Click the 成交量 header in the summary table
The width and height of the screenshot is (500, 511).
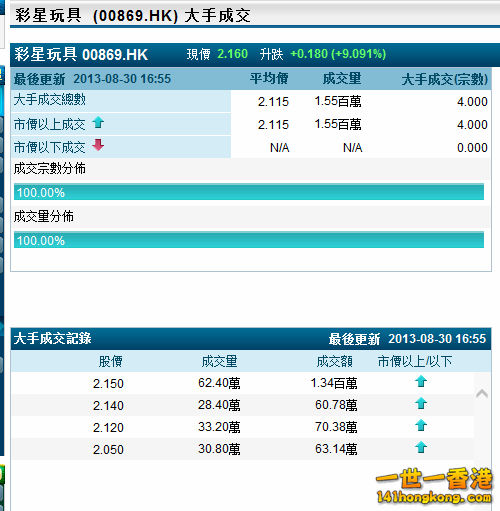coord(342,79)
